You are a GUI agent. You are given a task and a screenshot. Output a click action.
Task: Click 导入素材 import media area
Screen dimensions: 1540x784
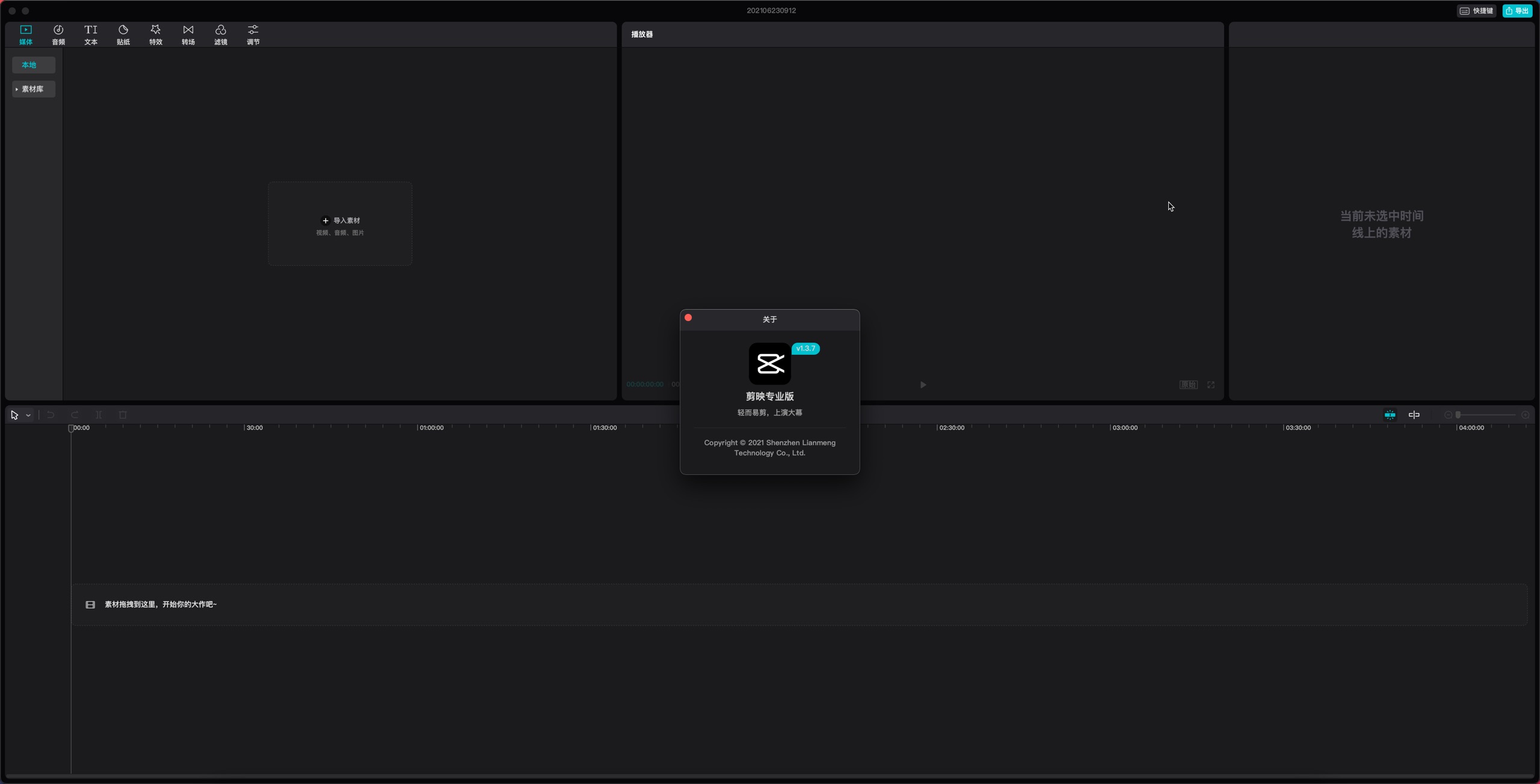[x=340, y=224]
